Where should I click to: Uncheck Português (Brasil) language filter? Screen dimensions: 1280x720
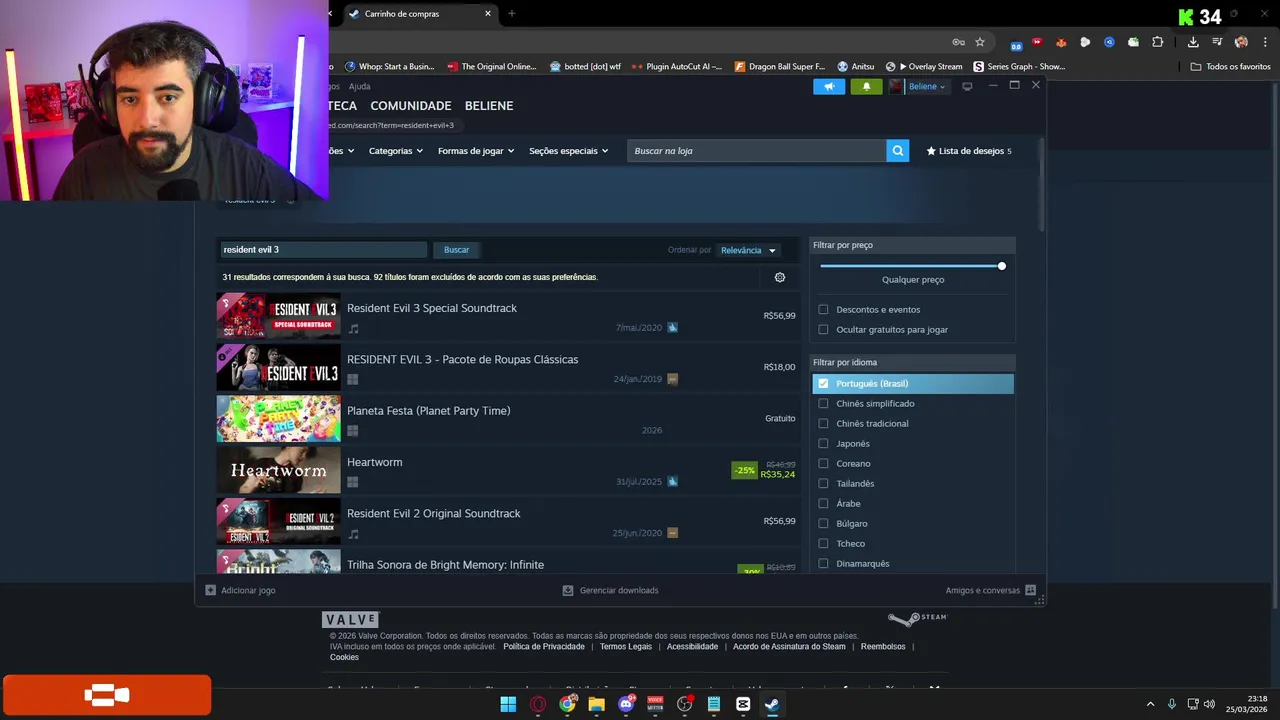[823, 384]
